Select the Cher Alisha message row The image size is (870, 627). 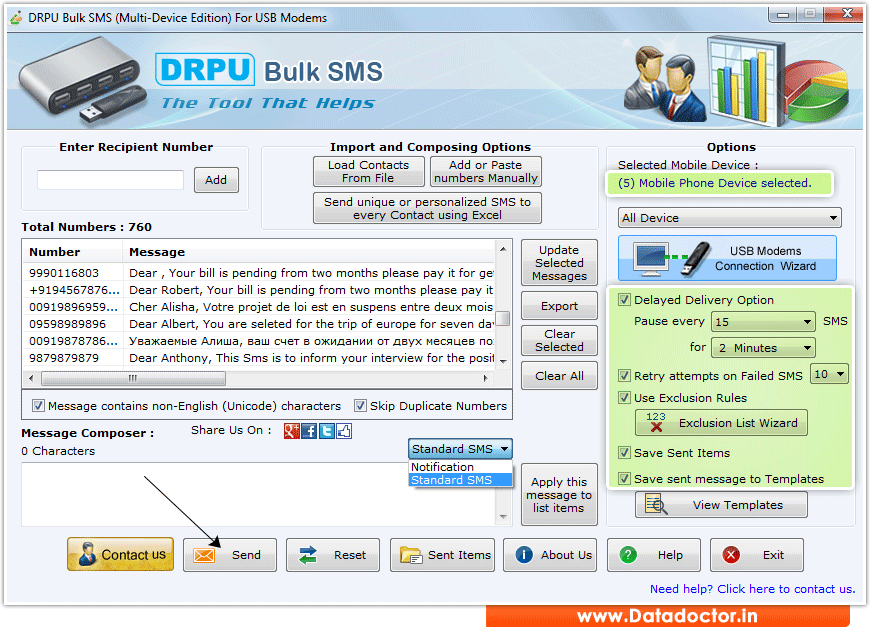[x=259, y=307]
